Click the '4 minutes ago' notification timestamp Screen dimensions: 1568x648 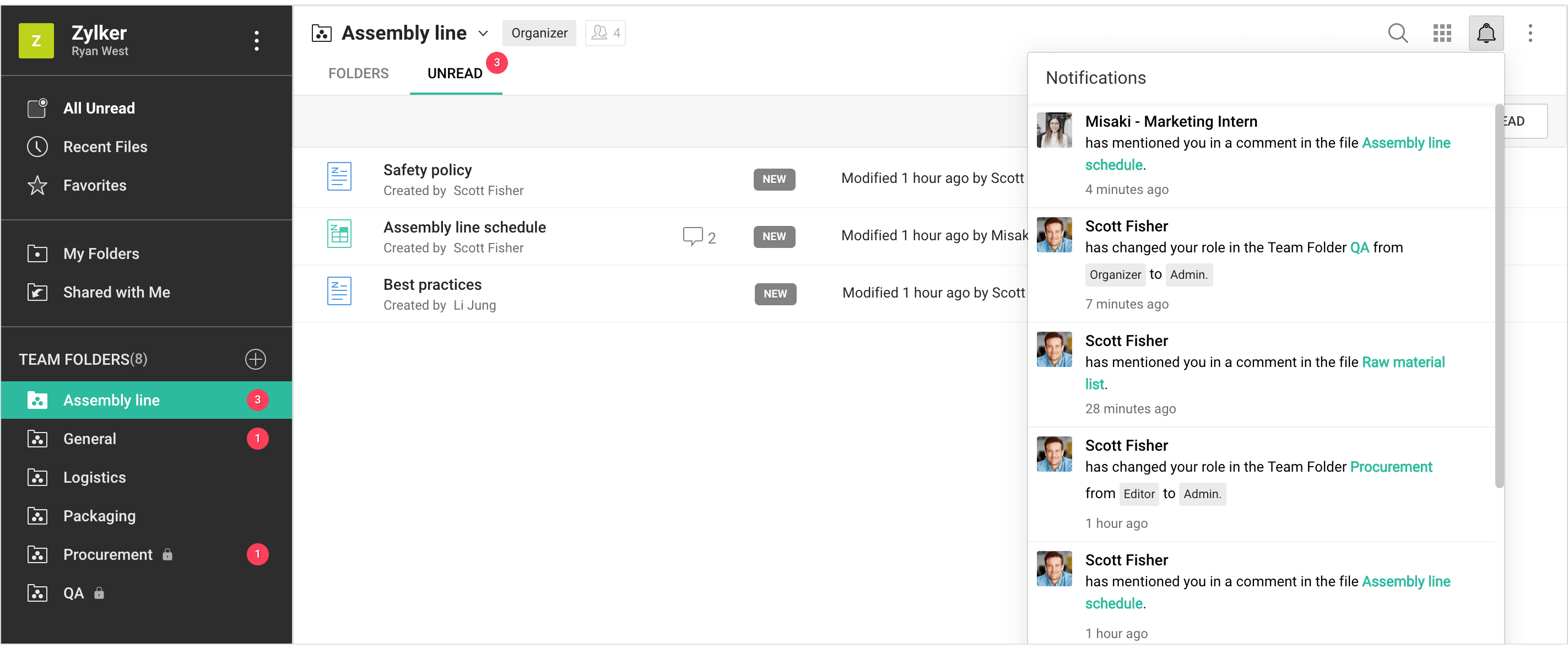(1127, 190)
